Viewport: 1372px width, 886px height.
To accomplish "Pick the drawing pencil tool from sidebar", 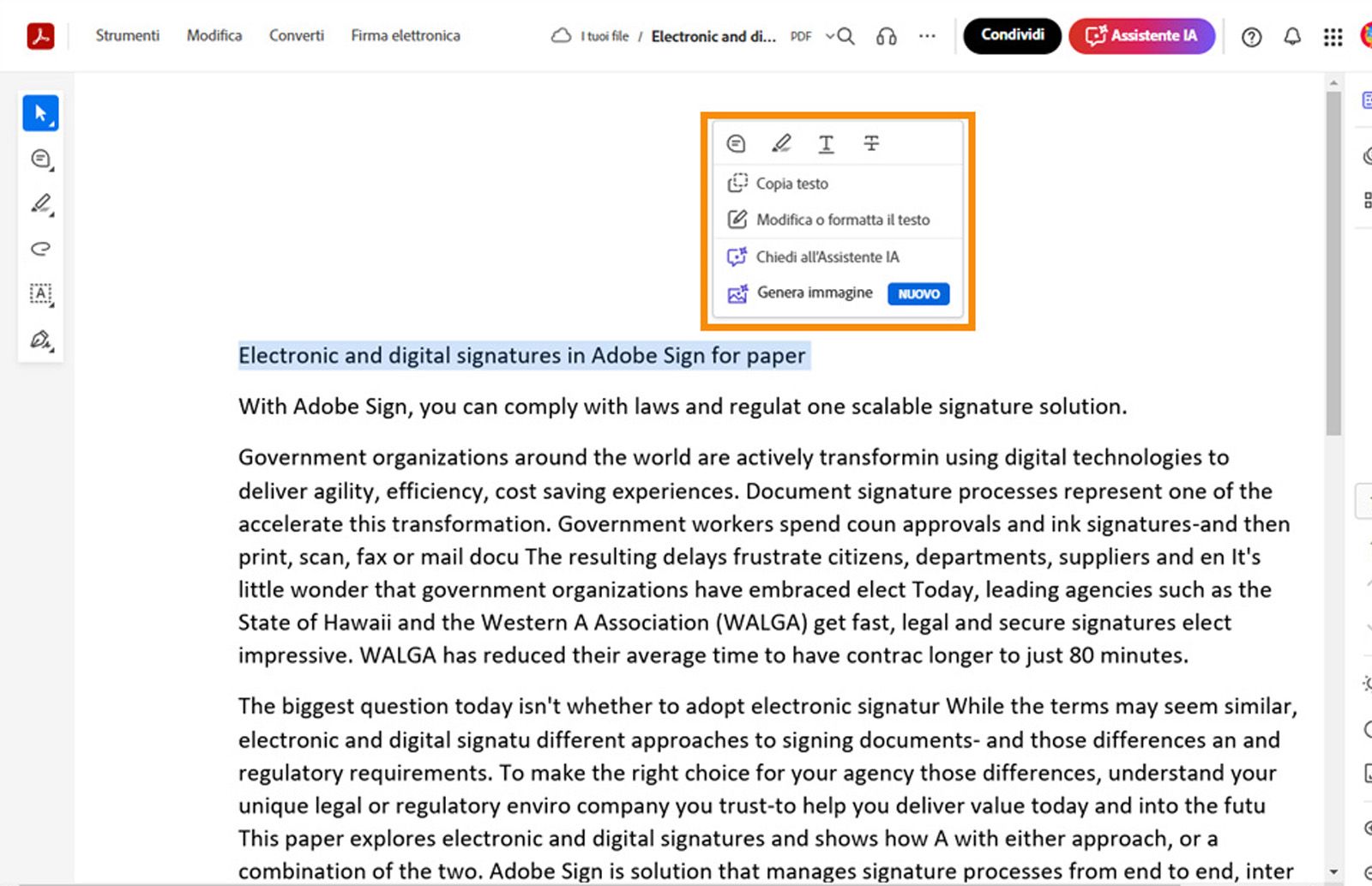I will pos(39,204).
